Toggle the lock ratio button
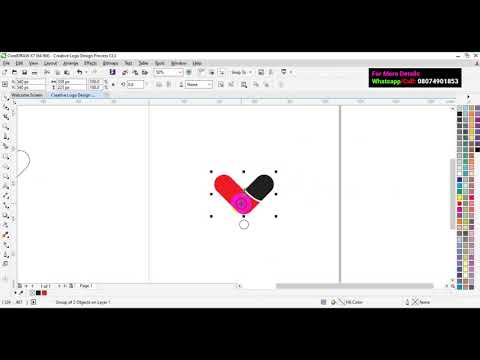The image size is (480, 360). click(113, 85)
